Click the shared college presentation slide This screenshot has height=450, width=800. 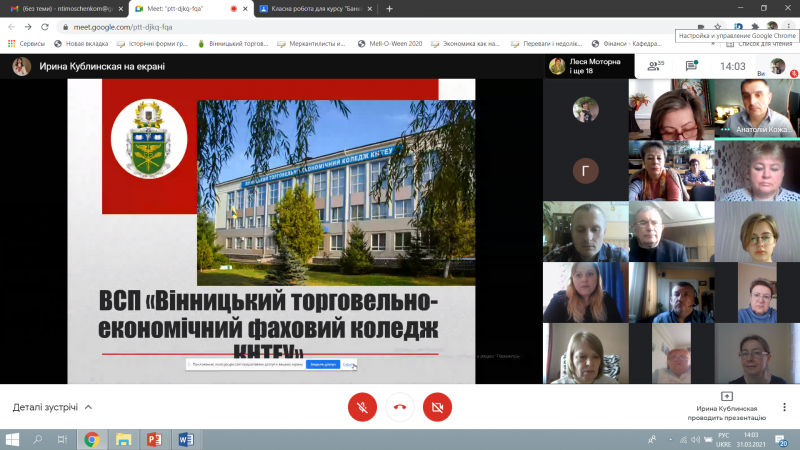(271, 231)
